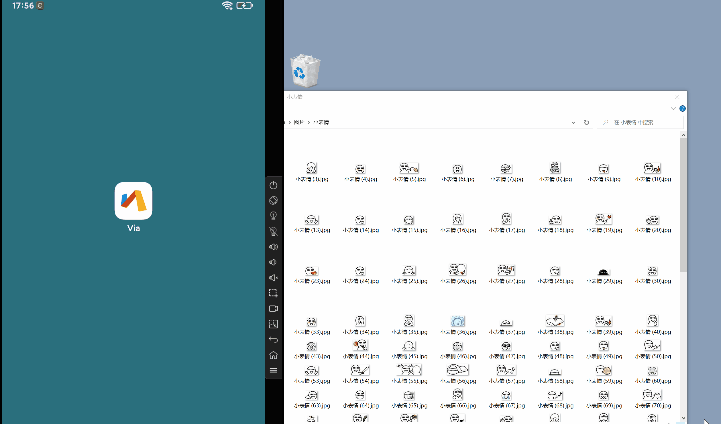
Task: Go to the phone home screen via the sidebar
Action: 273,355
